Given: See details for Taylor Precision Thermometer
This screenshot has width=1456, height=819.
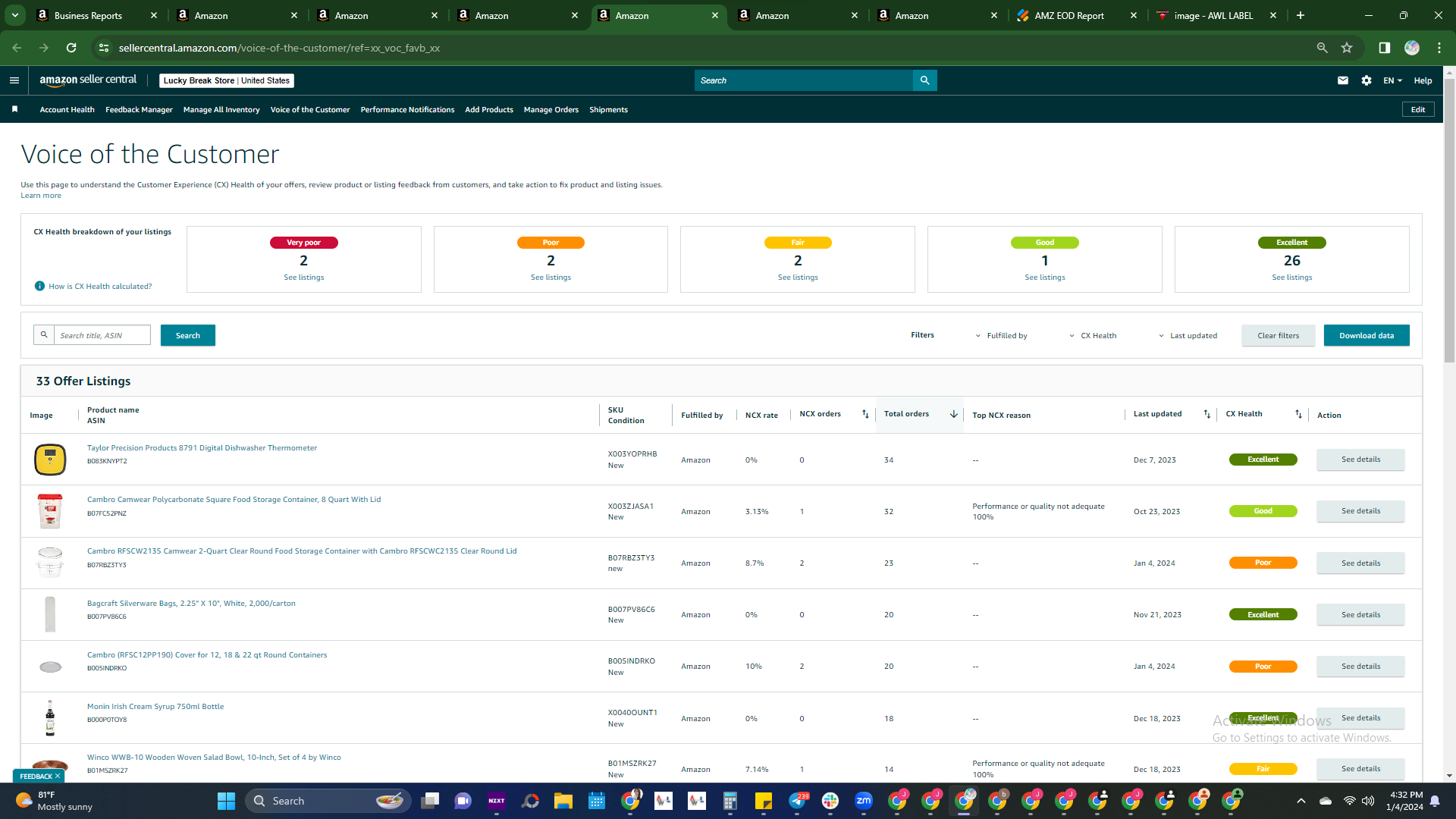Looking at the screenshot, I should click(x=1360, y=460).
